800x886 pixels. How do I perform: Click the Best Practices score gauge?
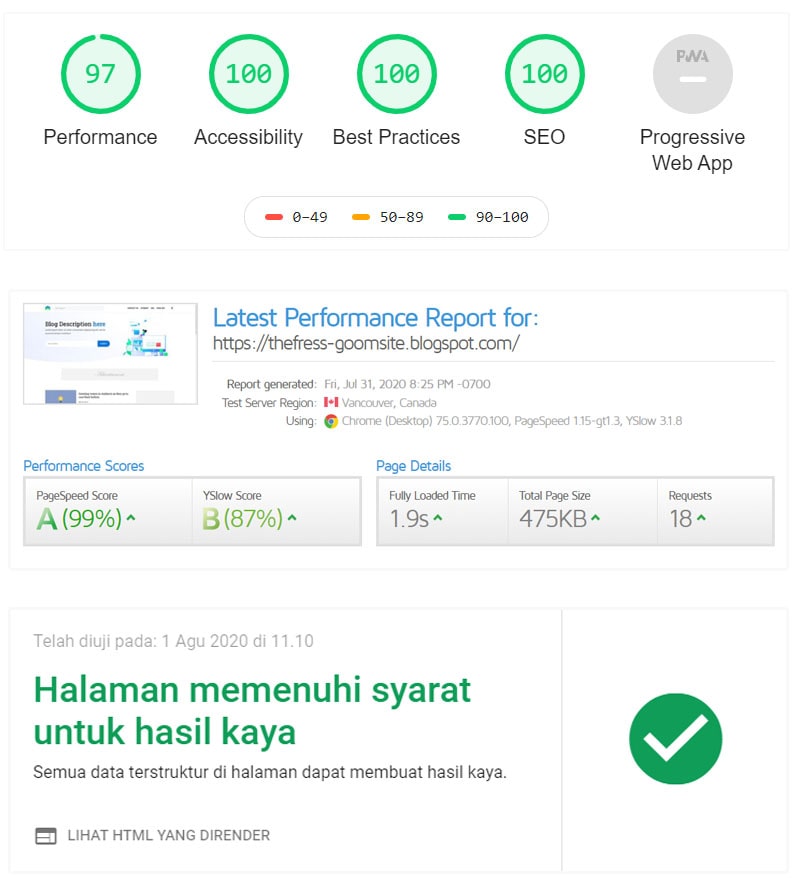(396, 73)
